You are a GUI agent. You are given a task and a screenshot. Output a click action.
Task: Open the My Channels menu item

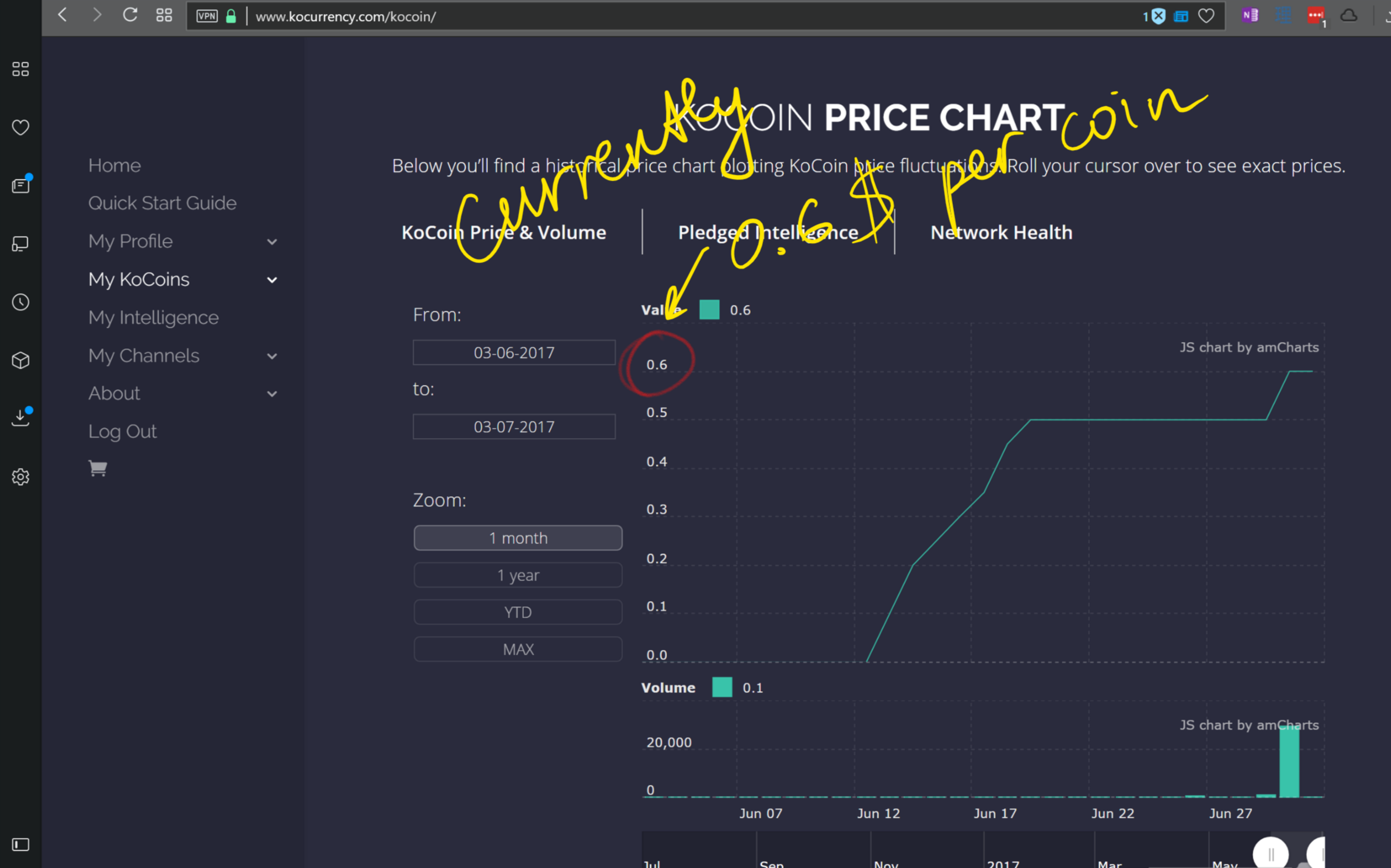[x=143, y=356]
